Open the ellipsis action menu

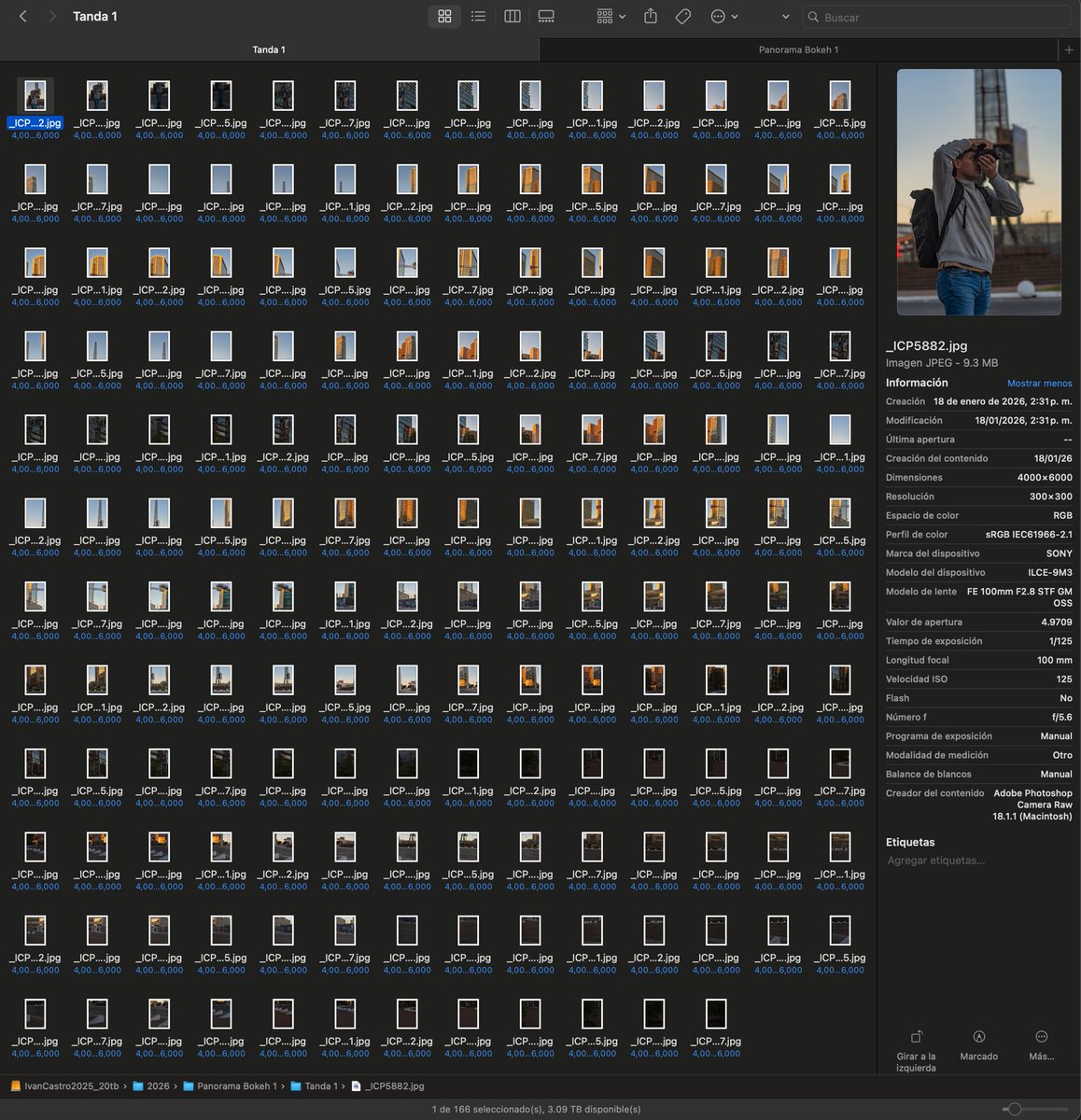click(x=724, y=16)
